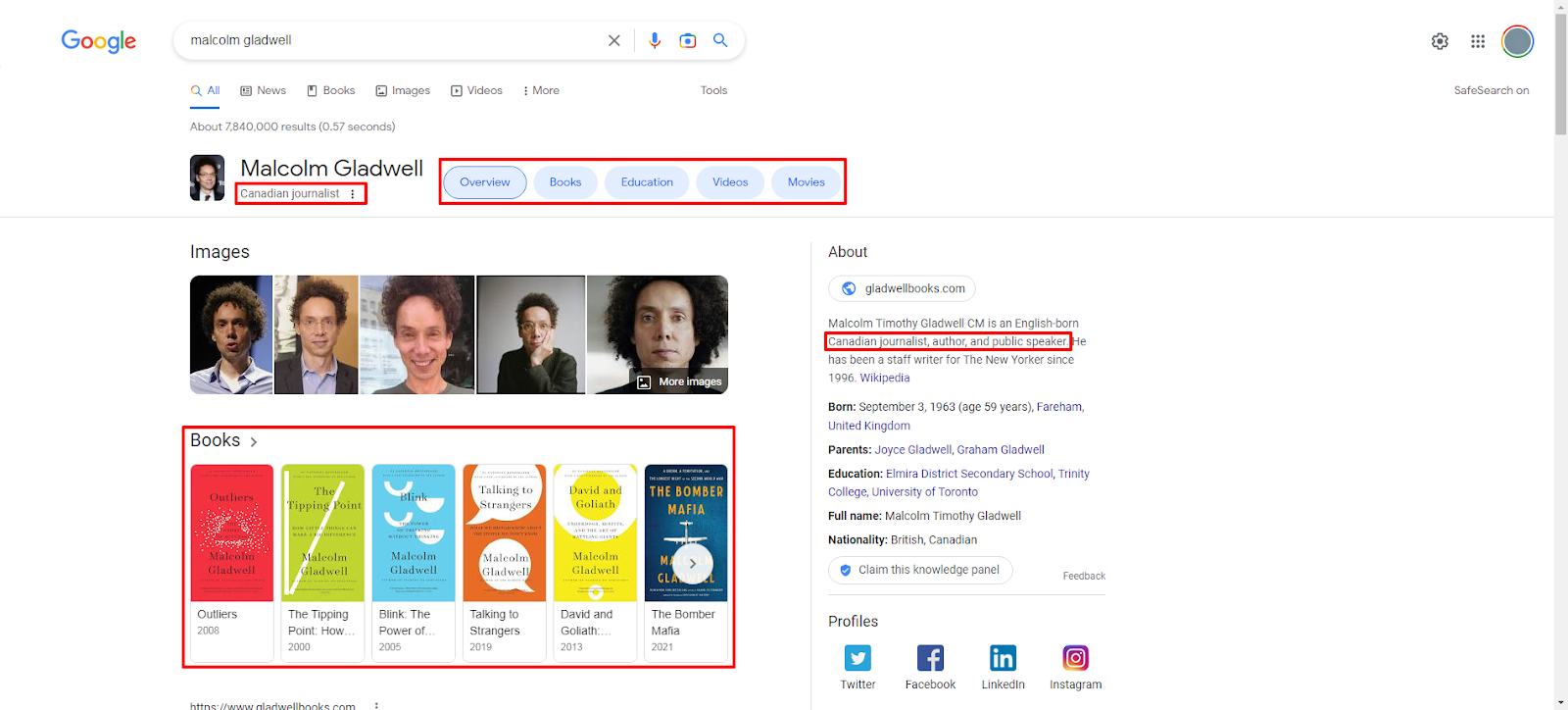Open the Books section heading

tap(216, 441)
